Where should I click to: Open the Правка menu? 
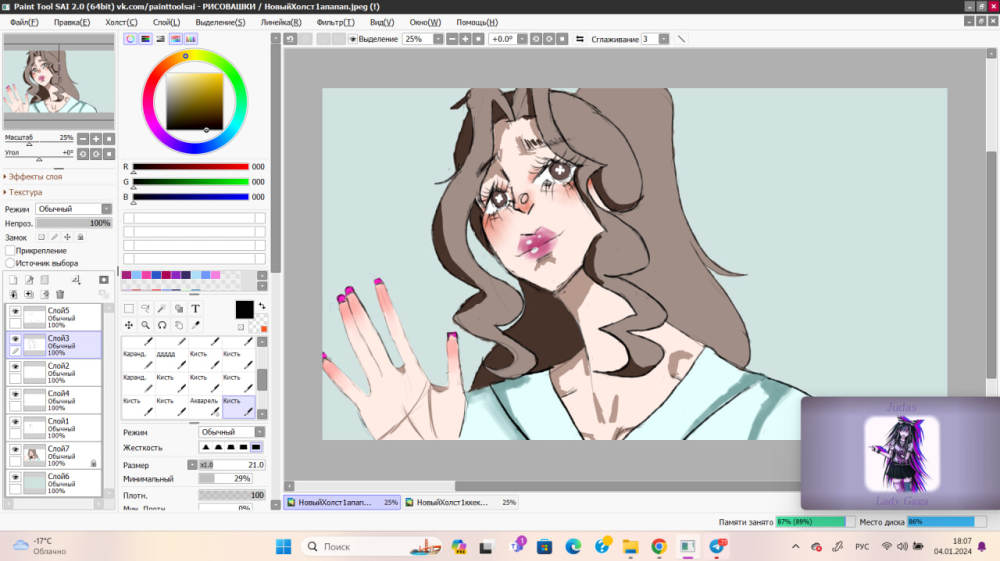(71, 22)
